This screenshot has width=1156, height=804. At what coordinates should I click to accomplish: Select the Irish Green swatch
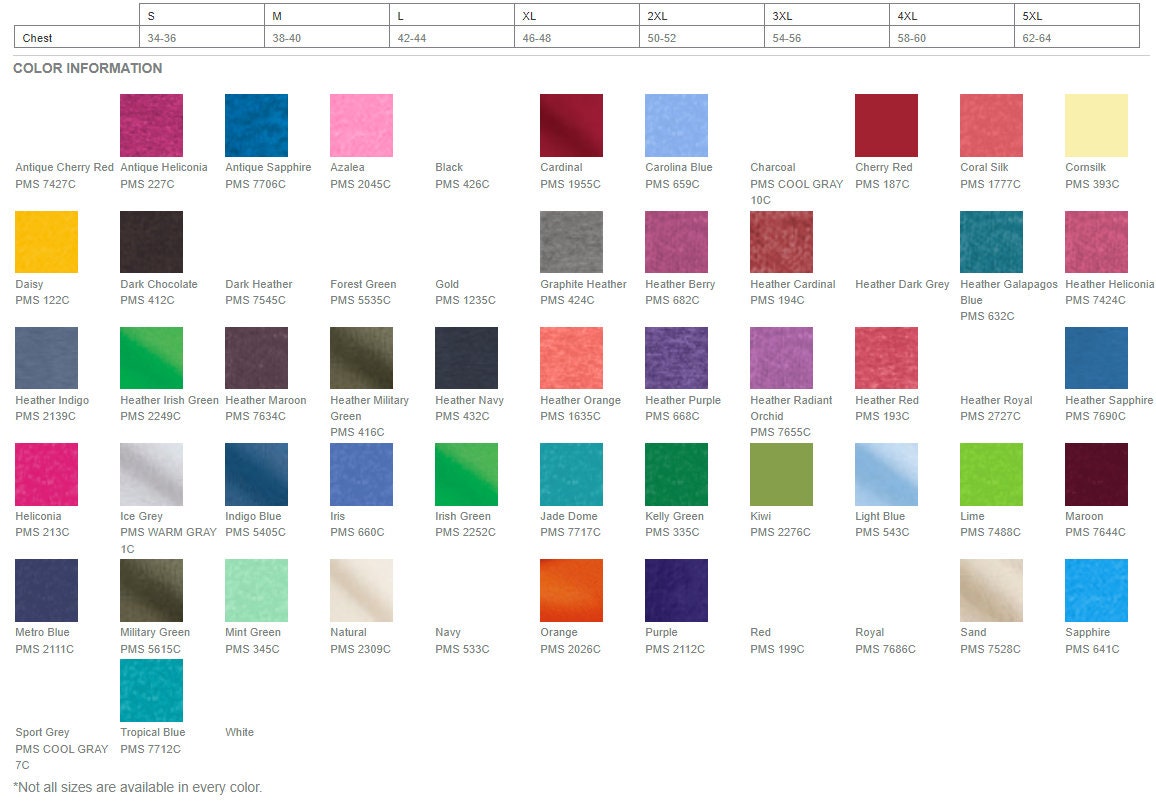click(467, 475)
